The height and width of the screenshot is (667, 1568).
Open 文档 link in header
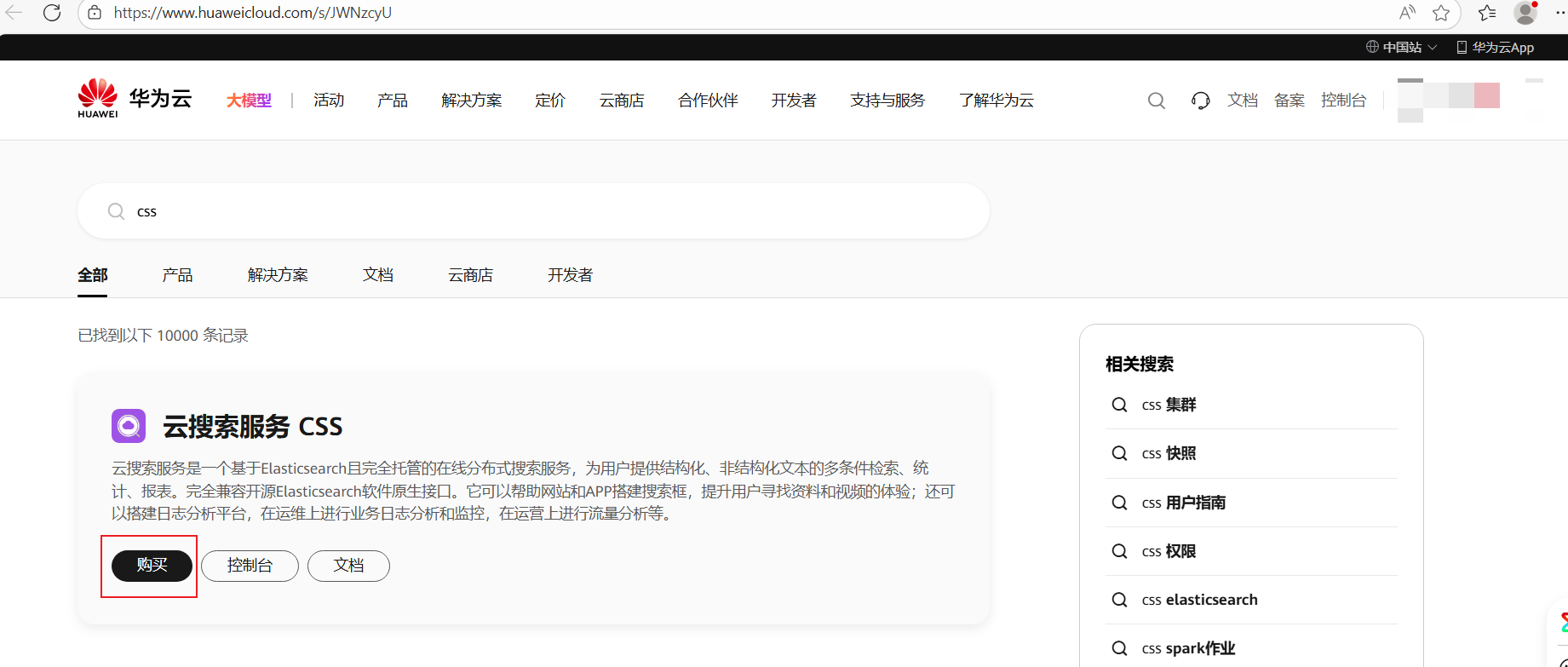[x=1243, y=101]
